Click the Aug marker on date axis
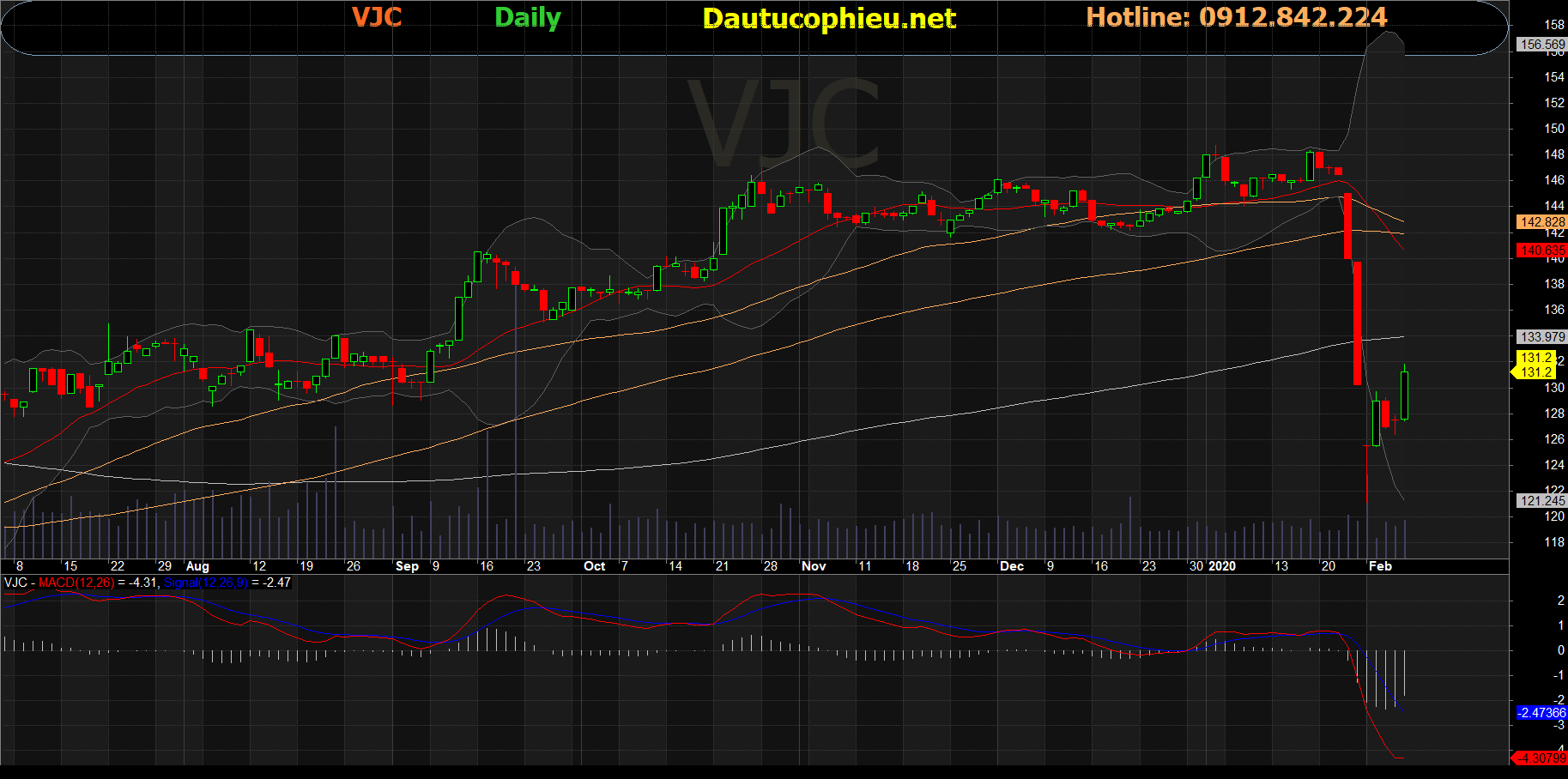This screenshot has width=1568, height=779. click(197, 566)
